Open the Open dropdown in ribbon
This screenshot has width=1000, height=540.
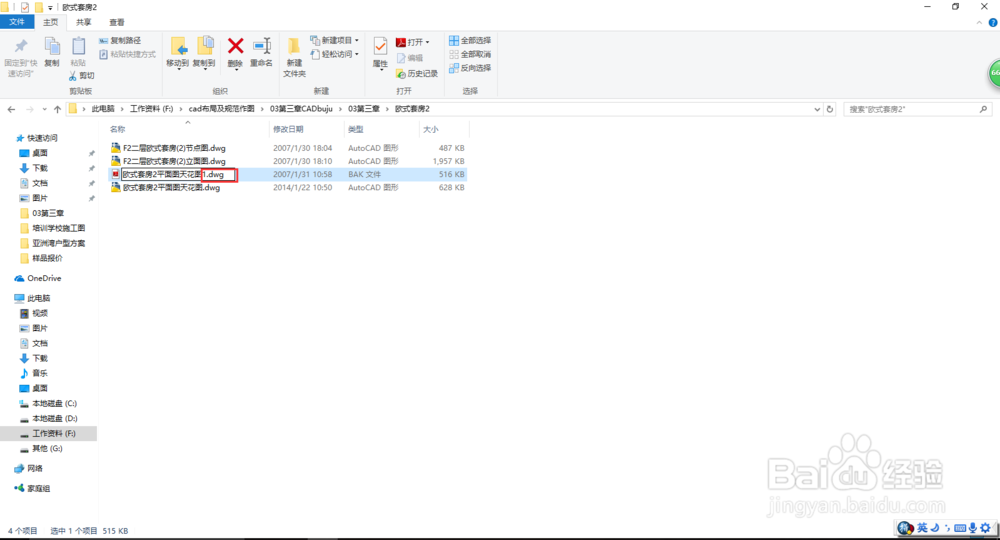413,42
